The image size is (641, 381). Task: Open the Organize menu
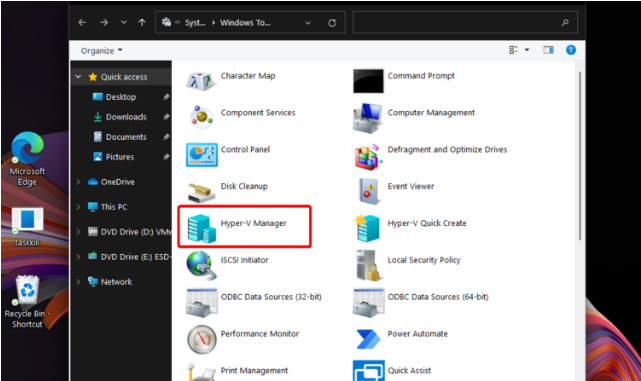[x=101, y=51]
